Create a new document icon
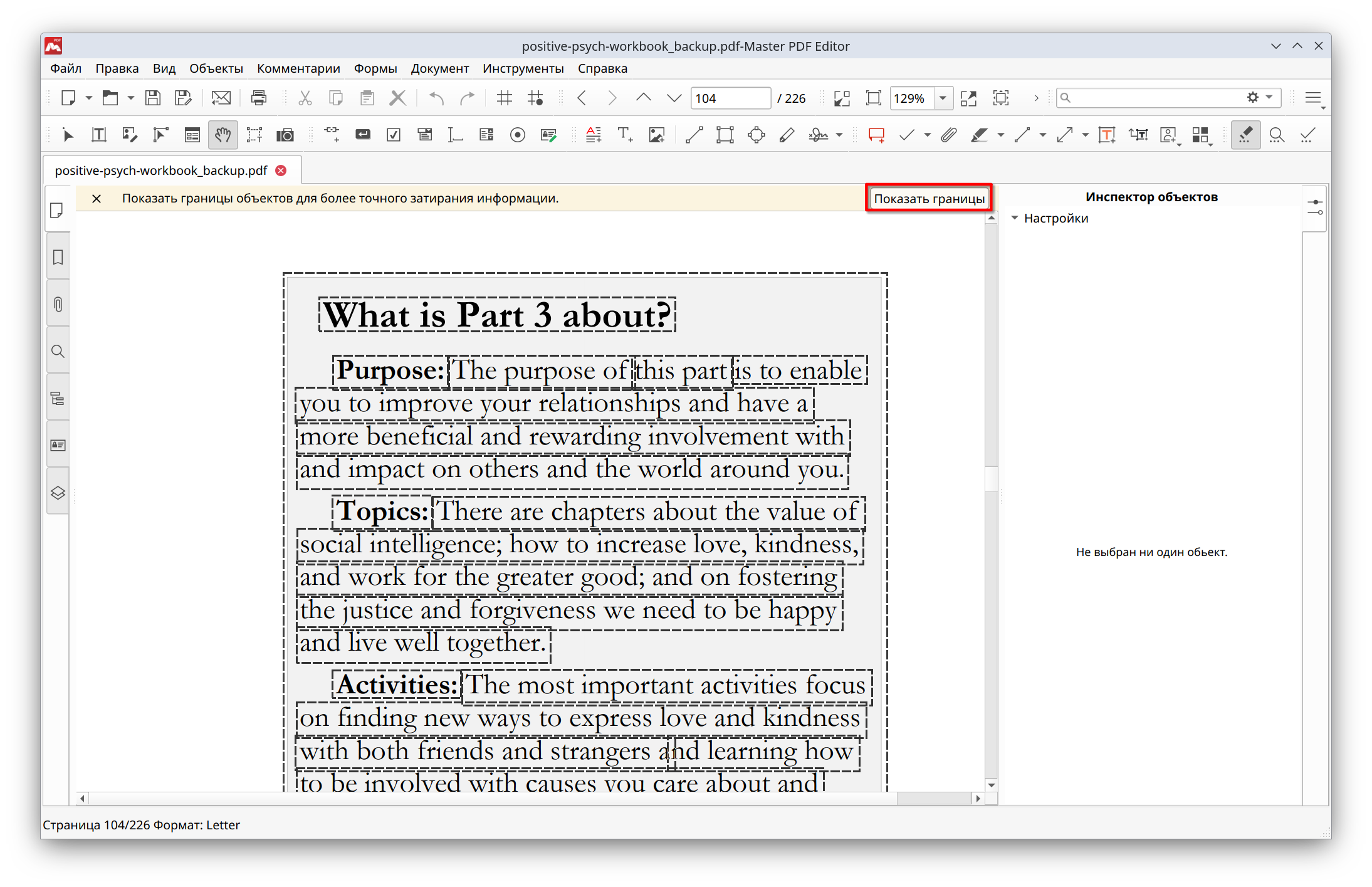1372x887 pixels. [68, 98]
